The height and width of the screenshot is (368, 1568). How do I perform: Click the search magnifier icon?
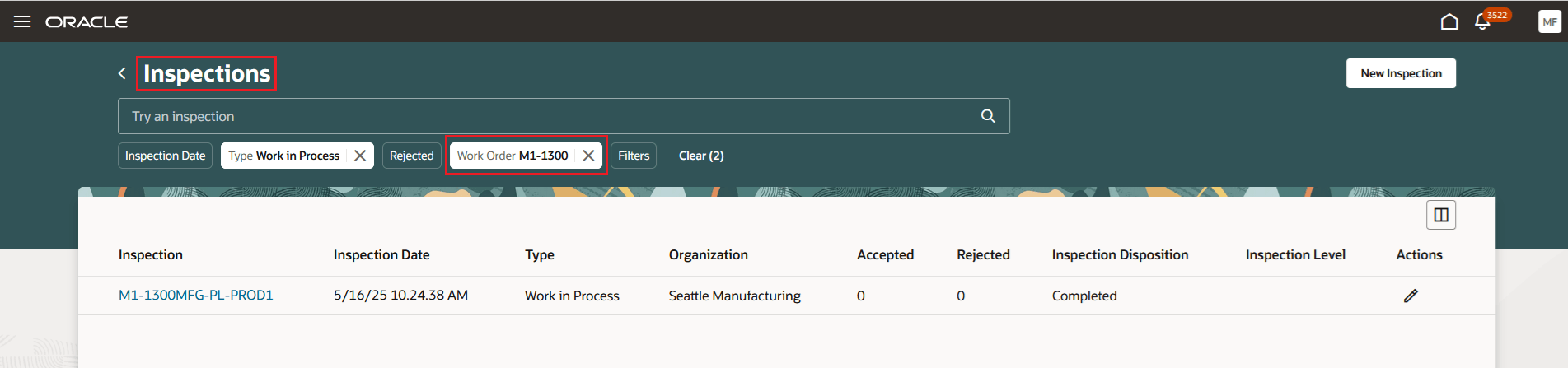988,116
